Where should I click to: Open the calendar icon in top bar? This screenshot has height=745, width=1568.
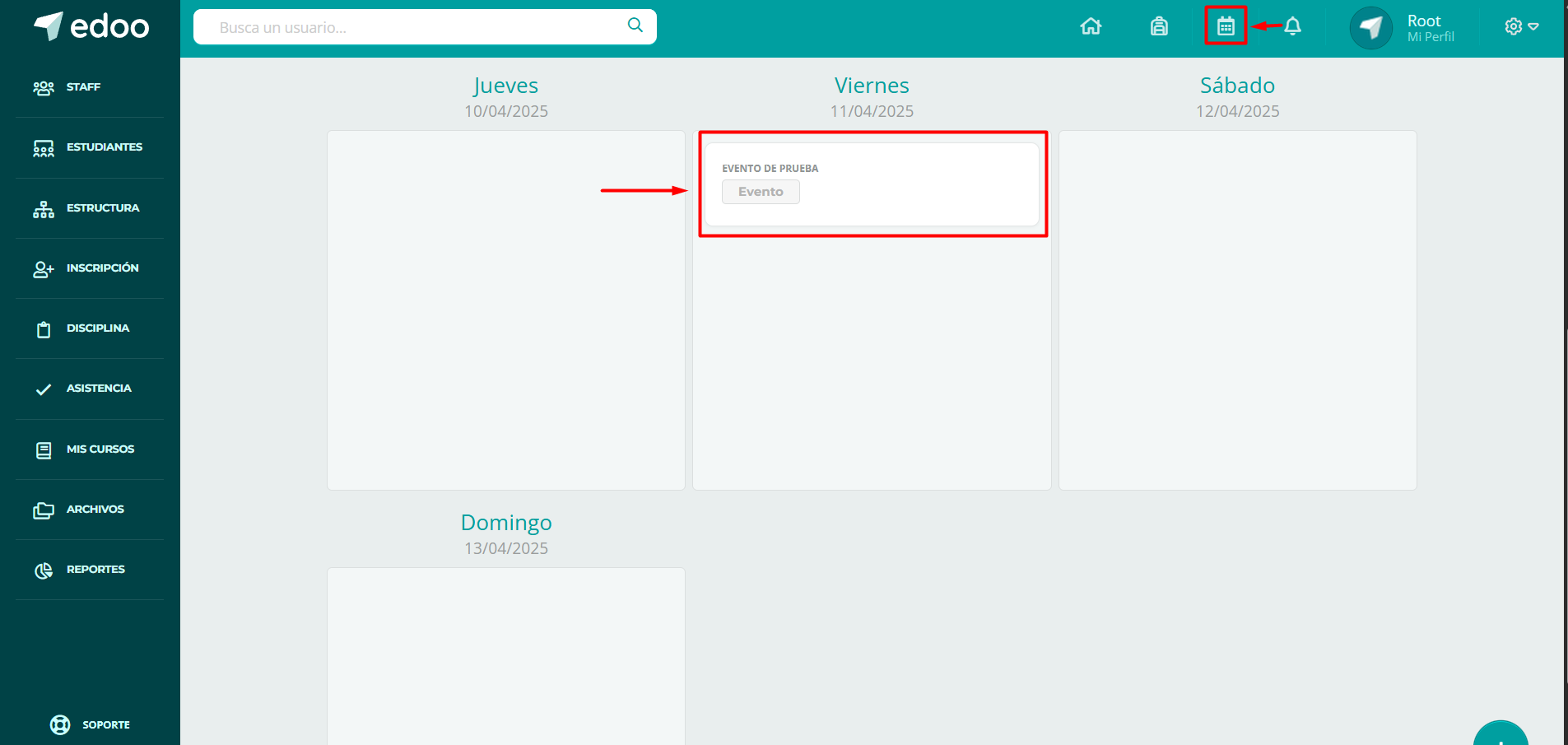coord(1226,26)
